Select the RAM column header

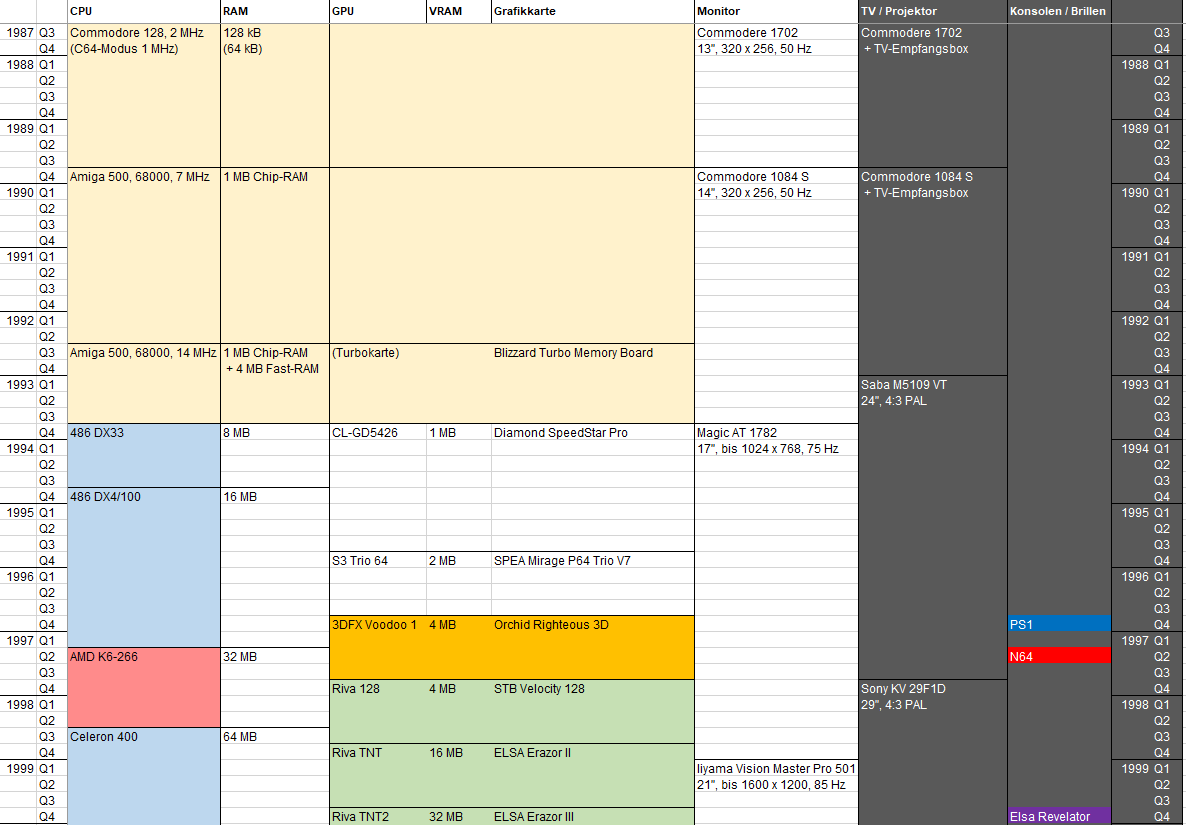[275, 11]
